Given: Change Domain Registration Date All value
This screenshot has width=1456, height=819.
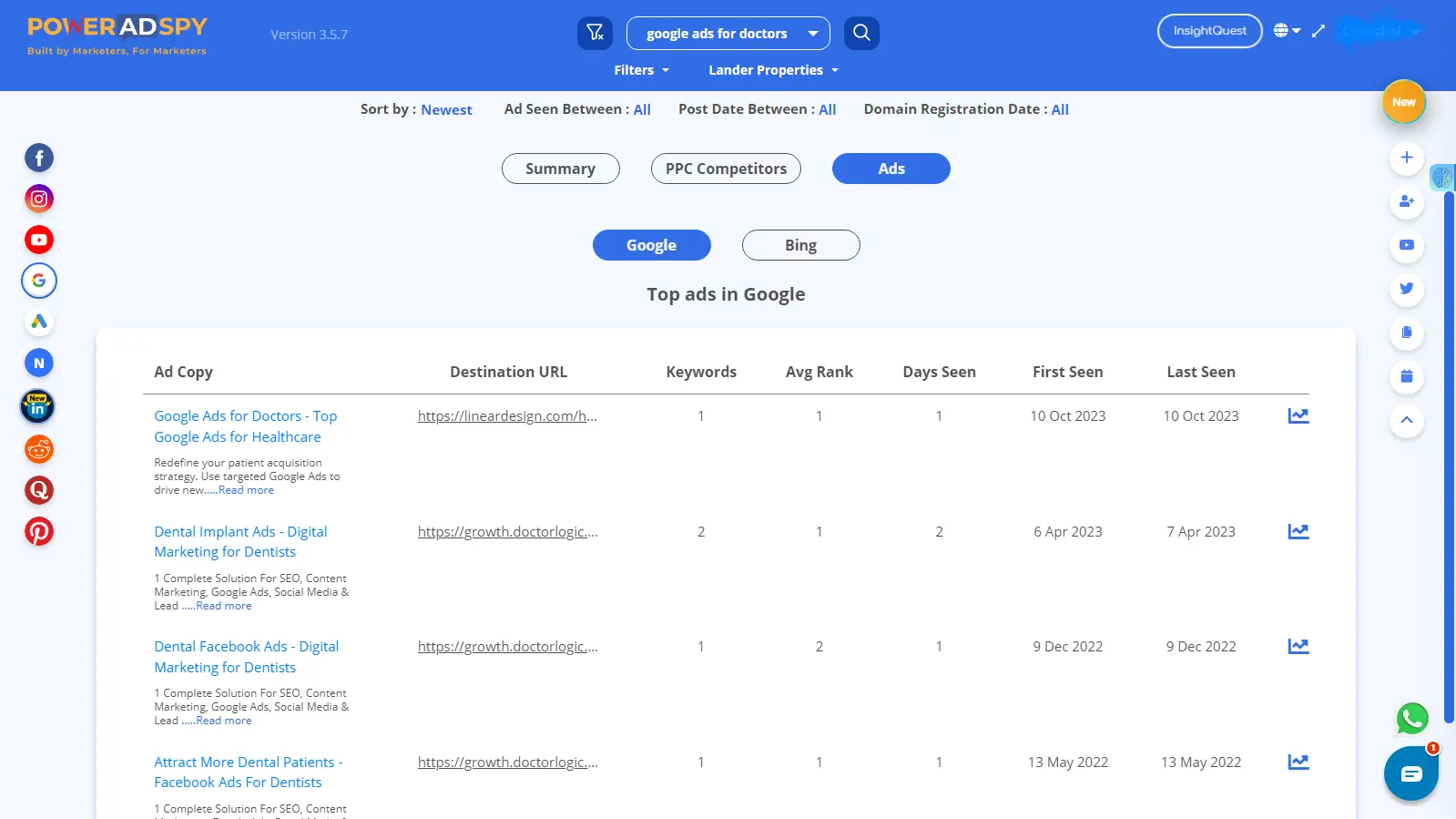Looking at the screenshot, I should coord(1060,109).
